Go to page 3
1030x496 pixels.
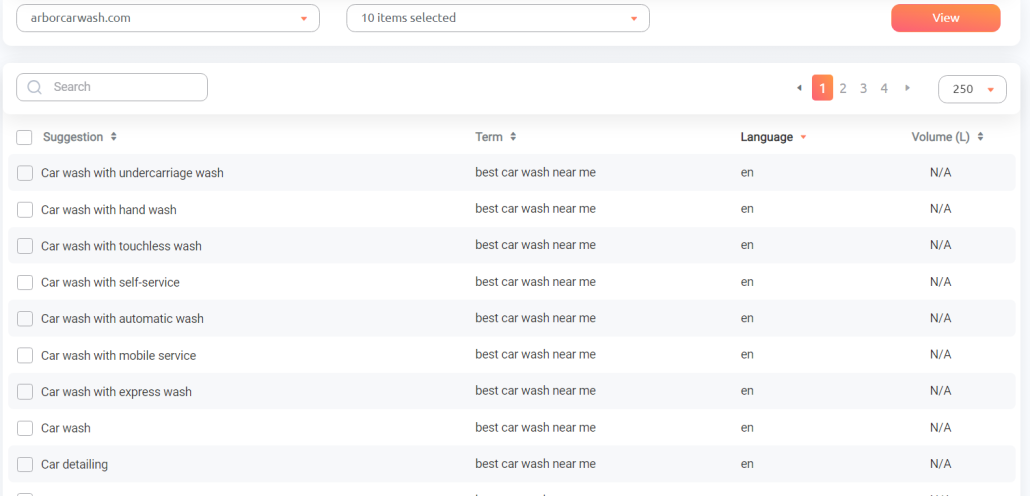(863, 88)
